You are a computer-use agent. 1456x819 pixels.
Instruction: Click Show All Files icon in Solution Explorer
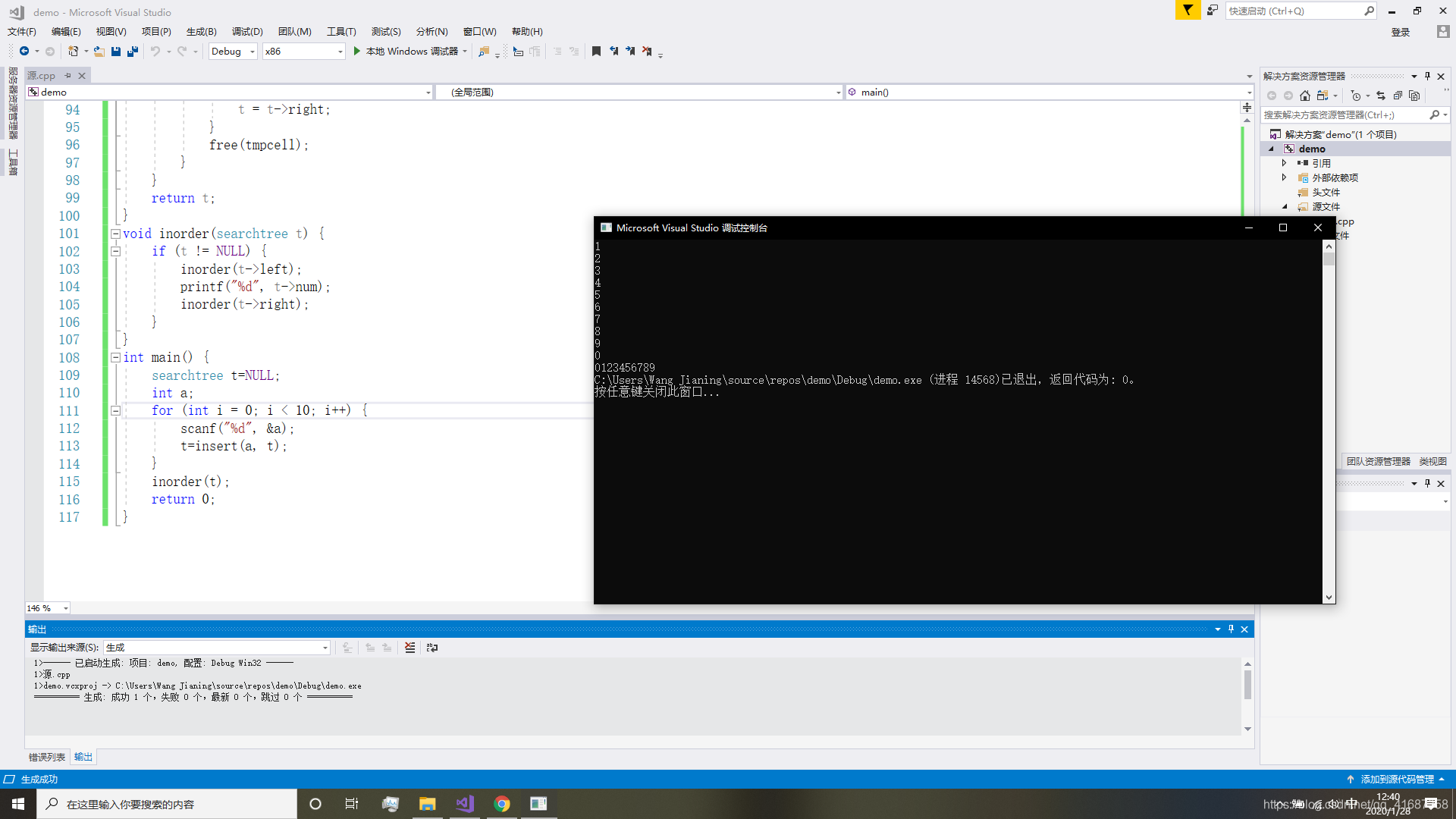coord(1414,96)
